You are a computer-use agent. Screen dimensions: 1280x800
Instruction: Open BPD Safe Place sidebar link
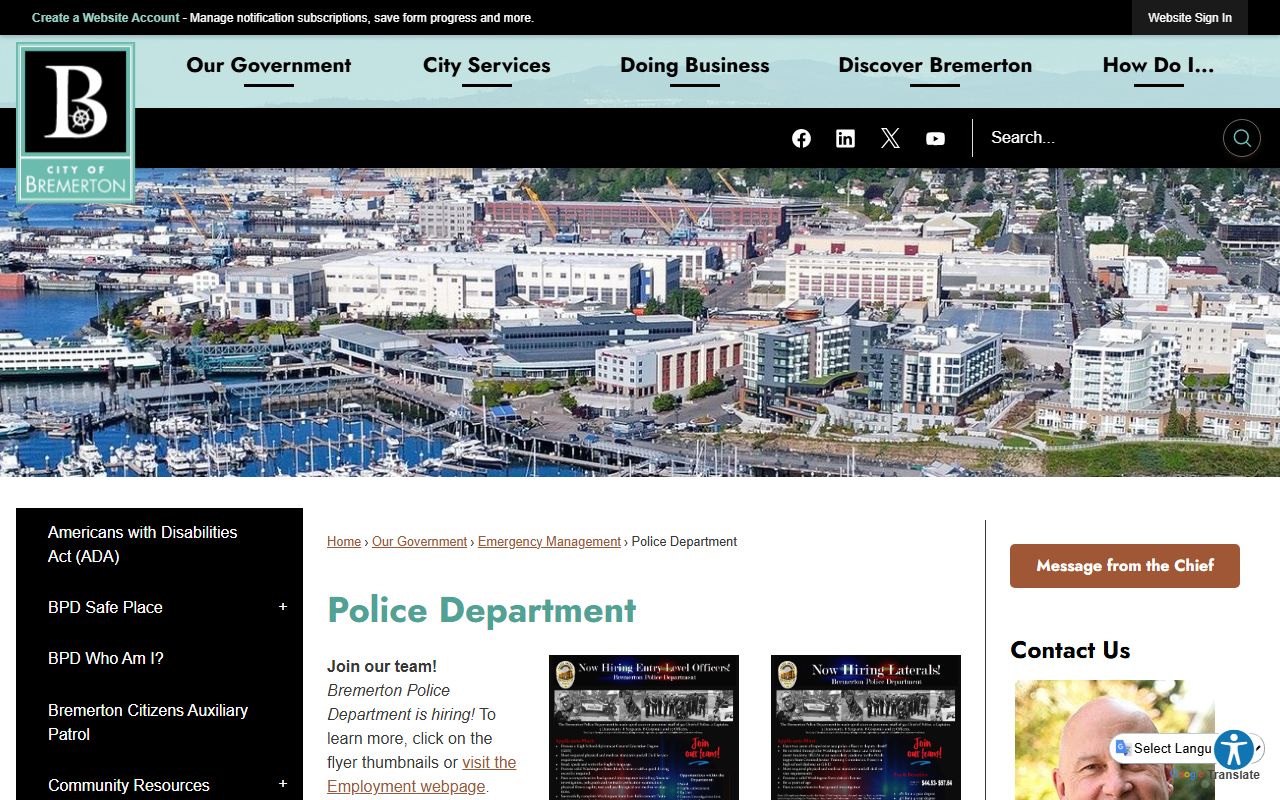105,607
